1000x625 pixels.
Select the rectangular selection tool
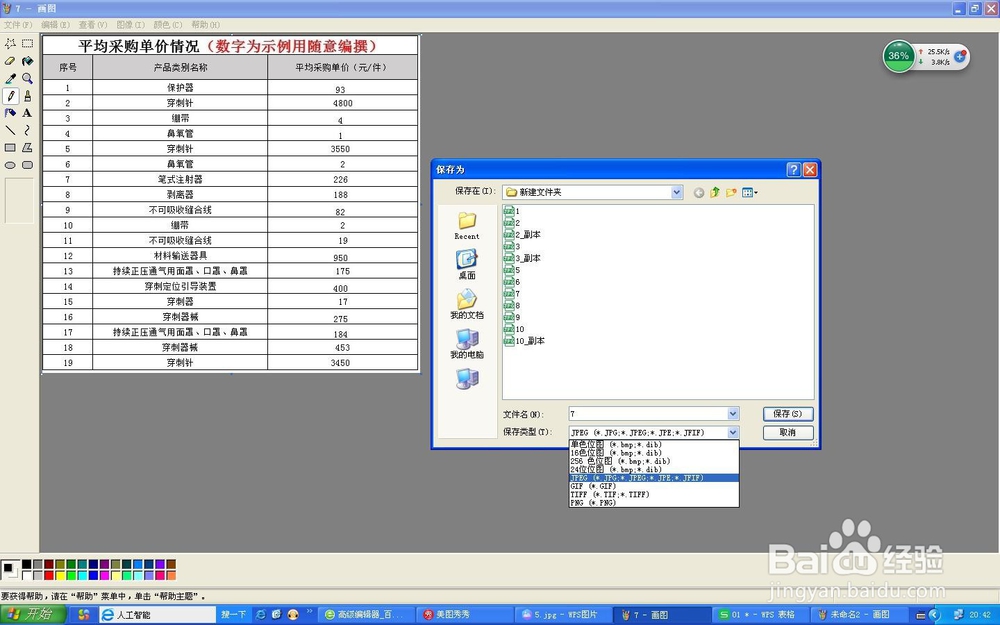[x=27, y=43]
